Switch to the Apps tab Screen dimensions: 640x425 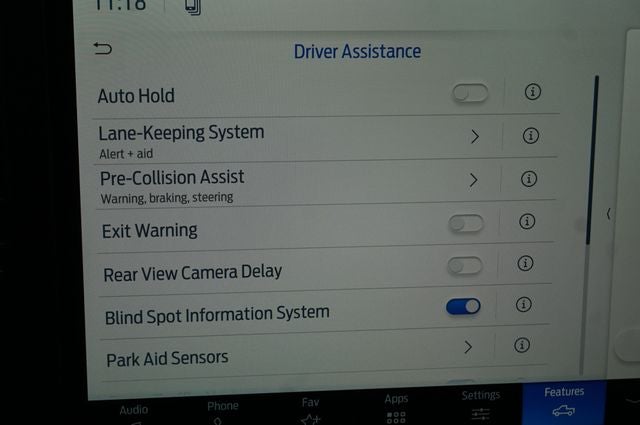pos(396,409)
